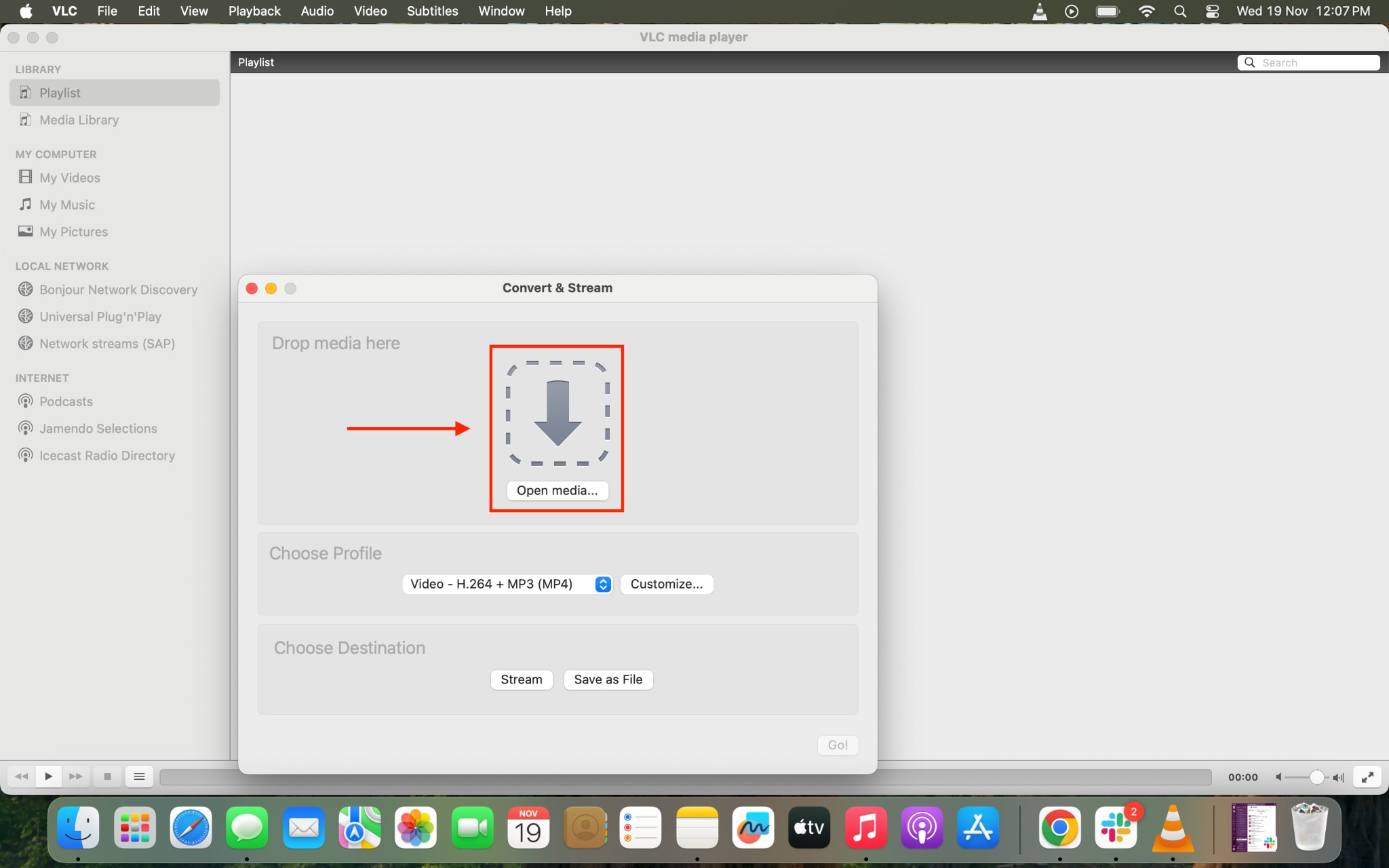Toggle fullscreen with the expand arrows icon
Screen dimensions: 1389x868
pyautogui.click(x=1367, y=777)
